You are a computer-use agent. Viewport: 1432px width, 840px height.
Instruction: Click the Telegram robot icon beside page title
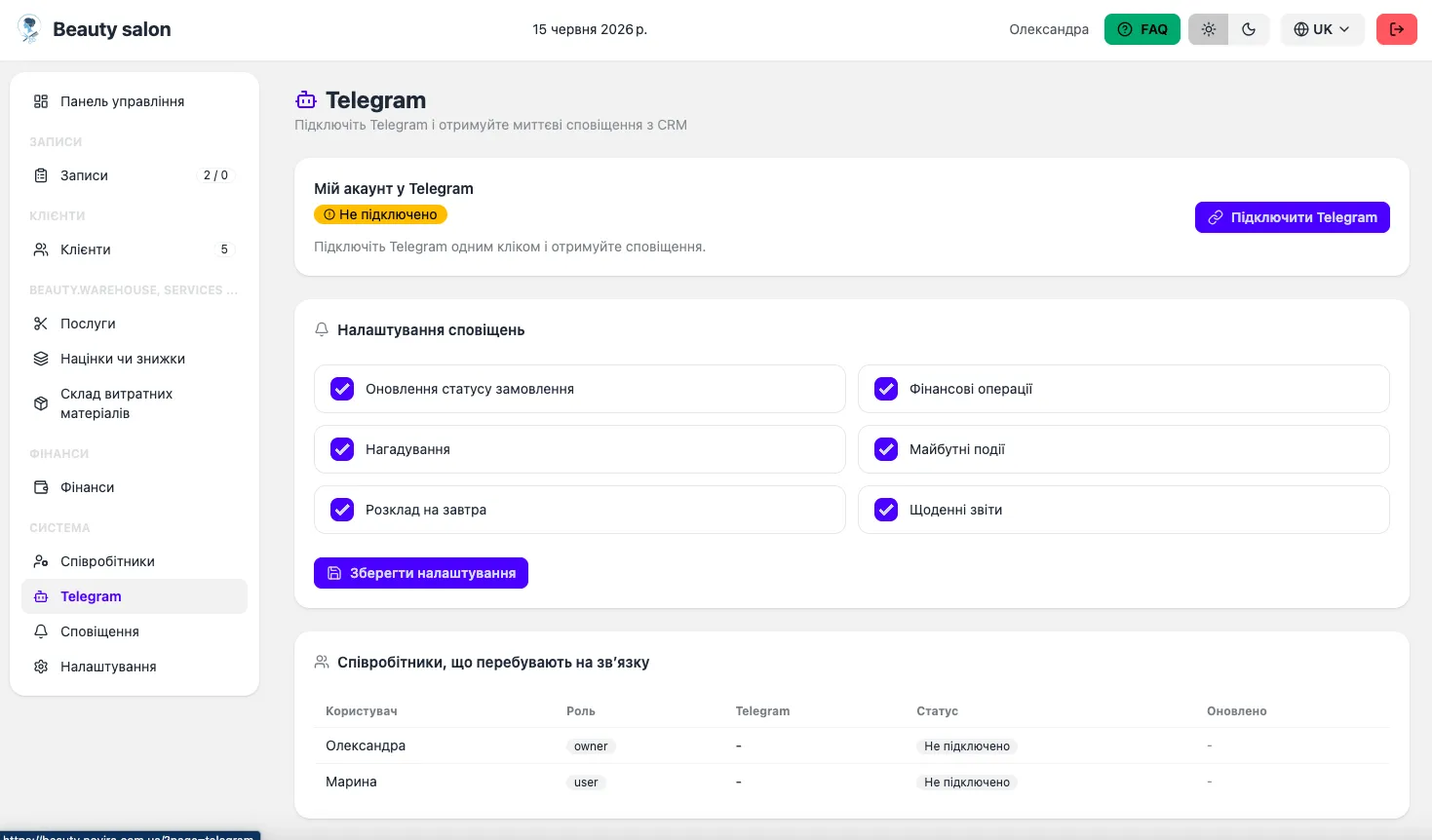306,100
